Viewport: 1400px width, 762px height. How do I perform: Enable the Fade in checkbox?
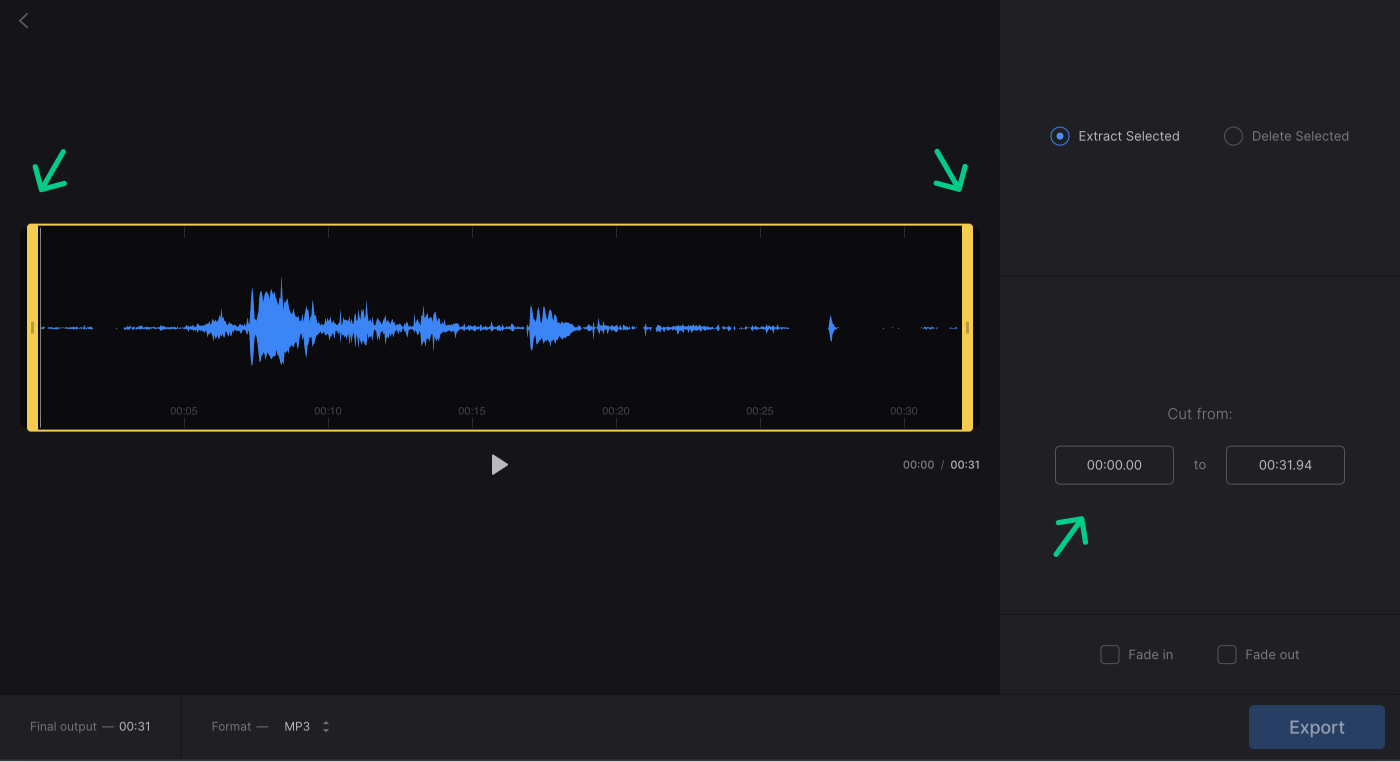click(1110, 655)
